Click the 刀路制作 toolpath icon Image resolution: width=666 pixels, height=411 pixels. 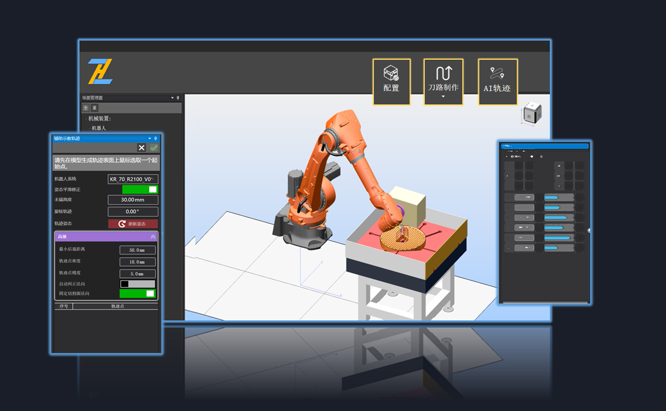tap(443, 74)
